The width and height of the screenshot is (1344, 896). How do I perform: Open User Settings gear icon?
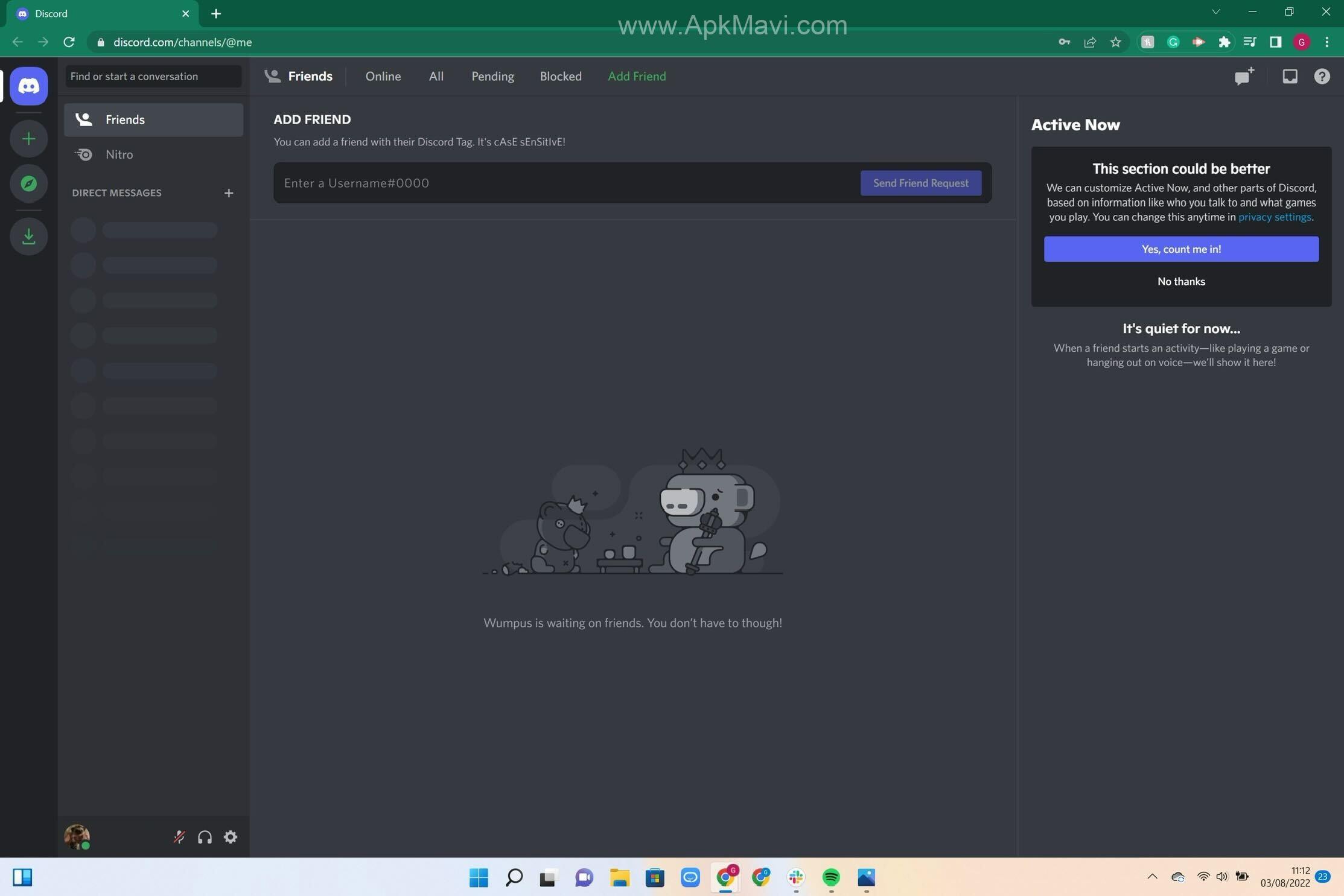(231, 837)
